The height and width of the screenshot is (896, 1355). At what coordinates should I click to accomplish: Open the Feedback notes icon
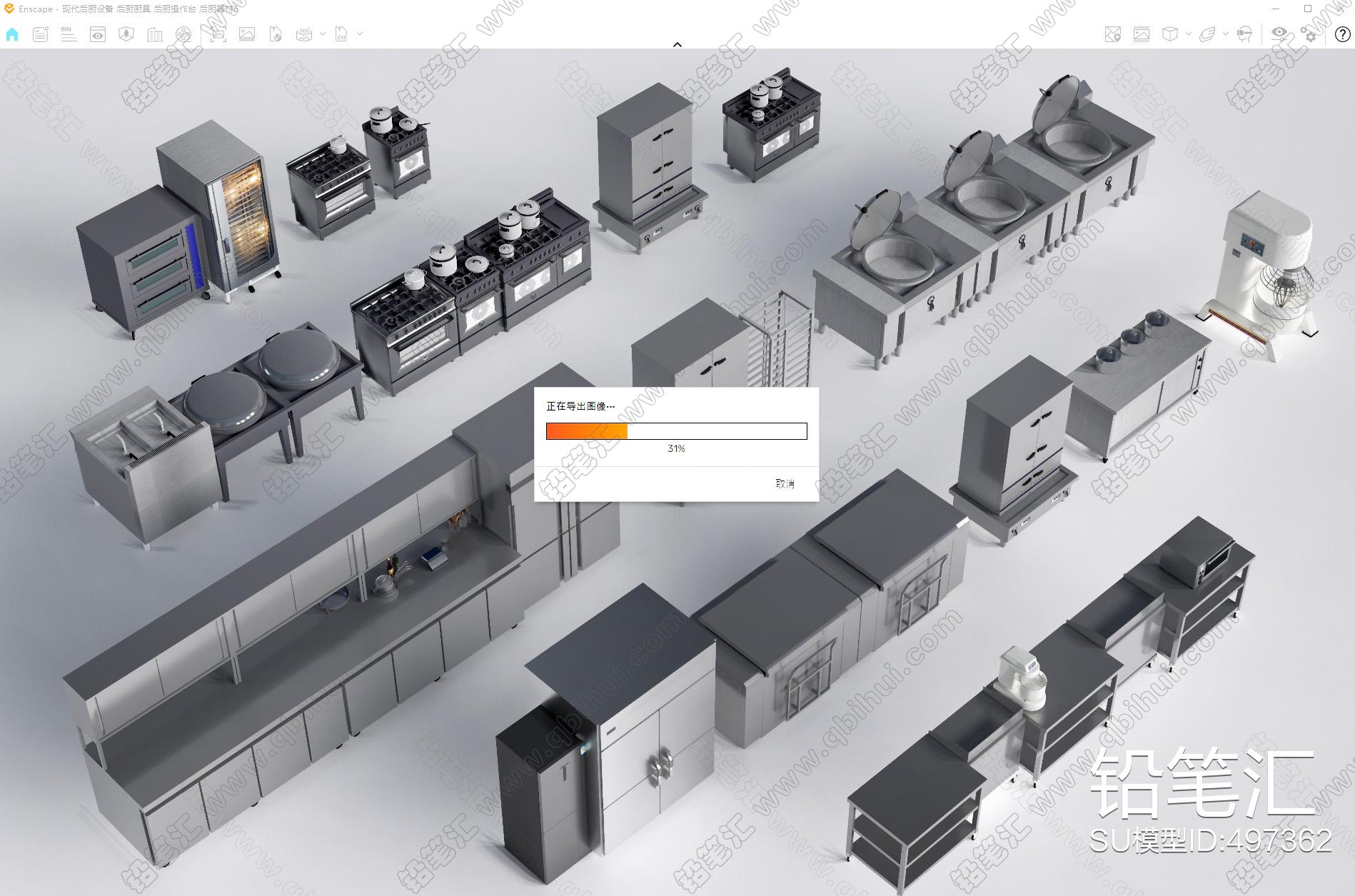point(41,34)
